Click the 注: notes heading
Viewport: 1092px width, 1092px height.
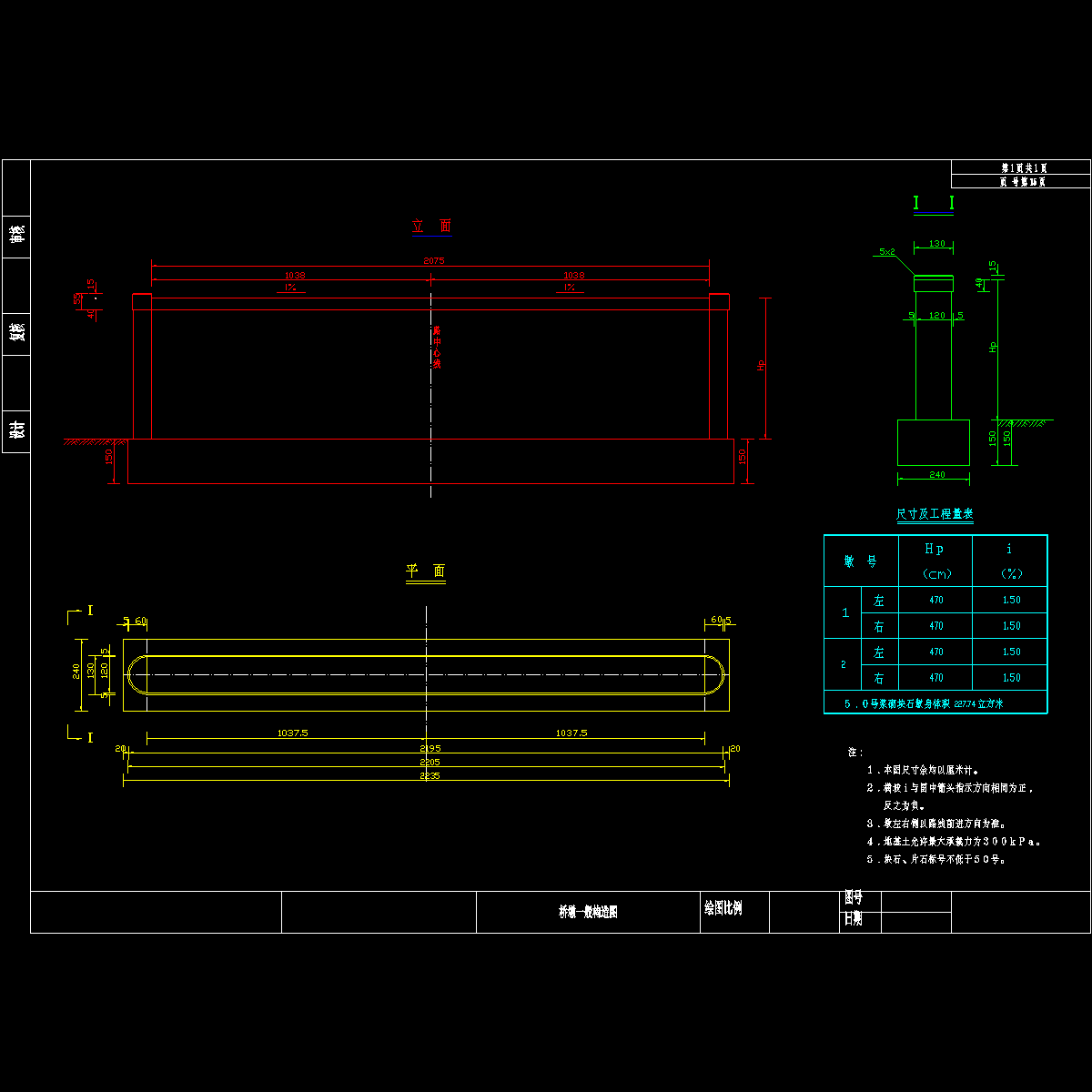[x=855, y=753]
